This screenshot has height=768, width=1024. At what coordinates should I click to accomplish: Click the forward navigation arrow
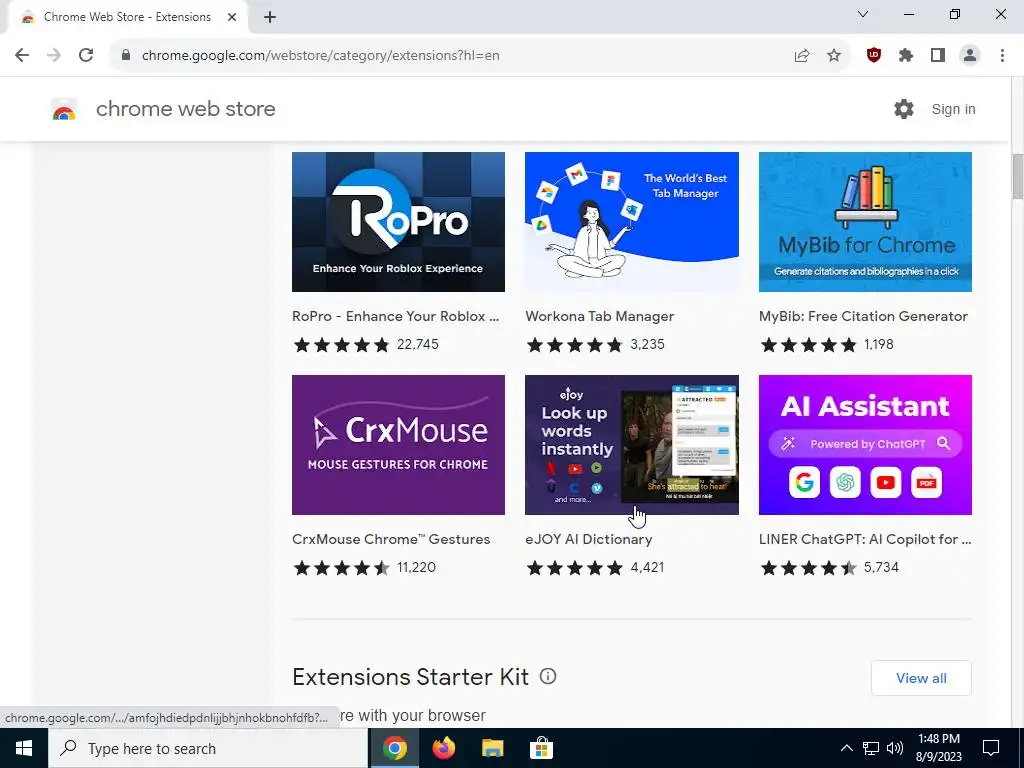point(54,56)
